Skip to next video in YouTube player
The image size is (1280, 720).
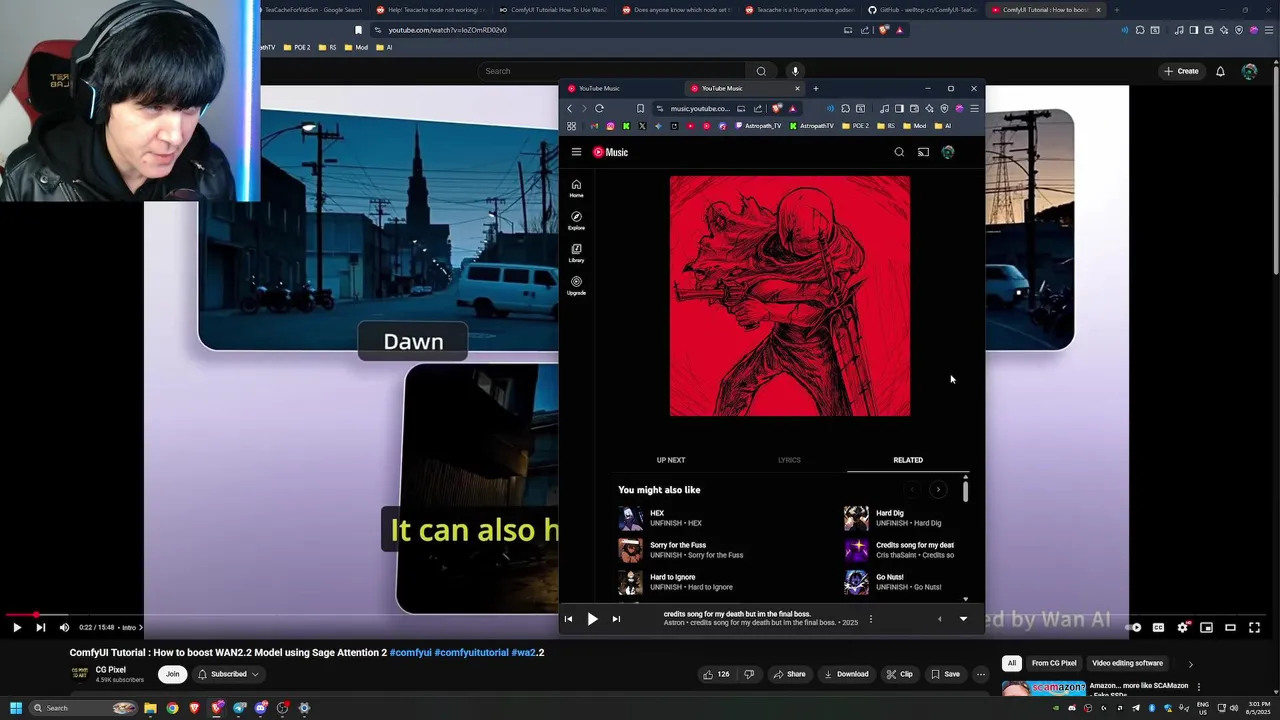tap(40, 627)
